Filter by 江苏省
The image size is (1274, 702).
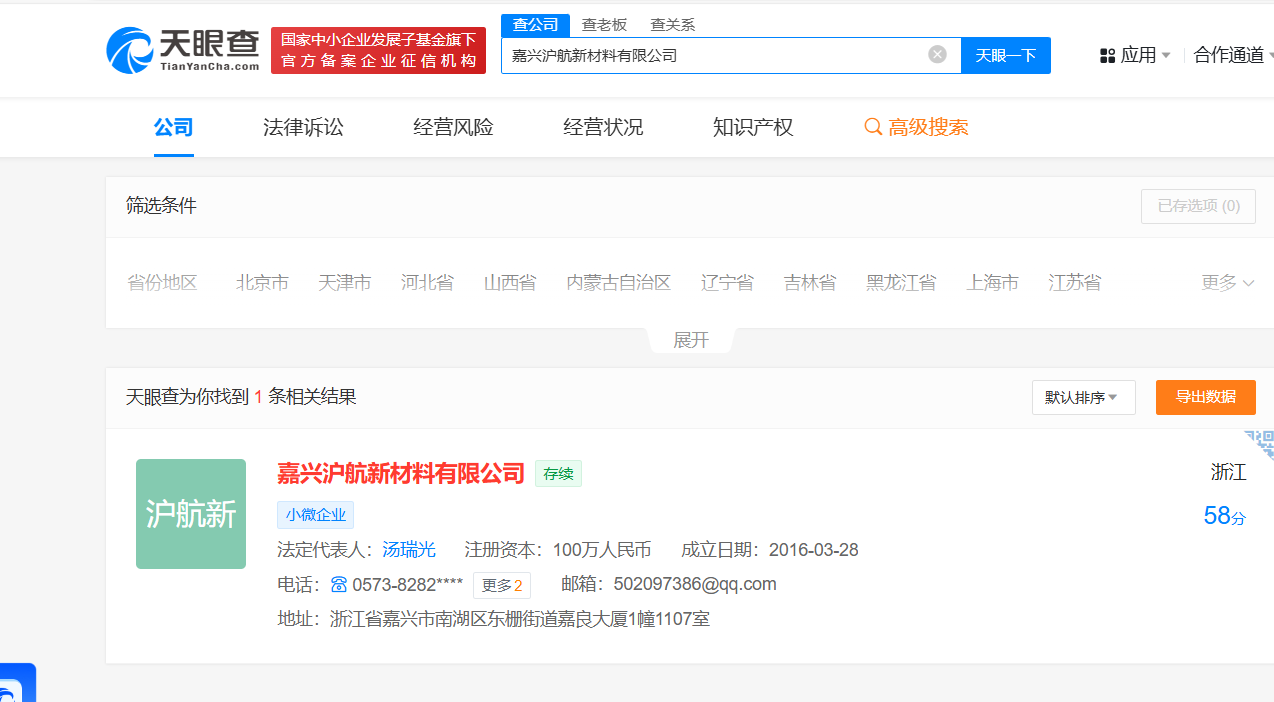point(1075,283)
